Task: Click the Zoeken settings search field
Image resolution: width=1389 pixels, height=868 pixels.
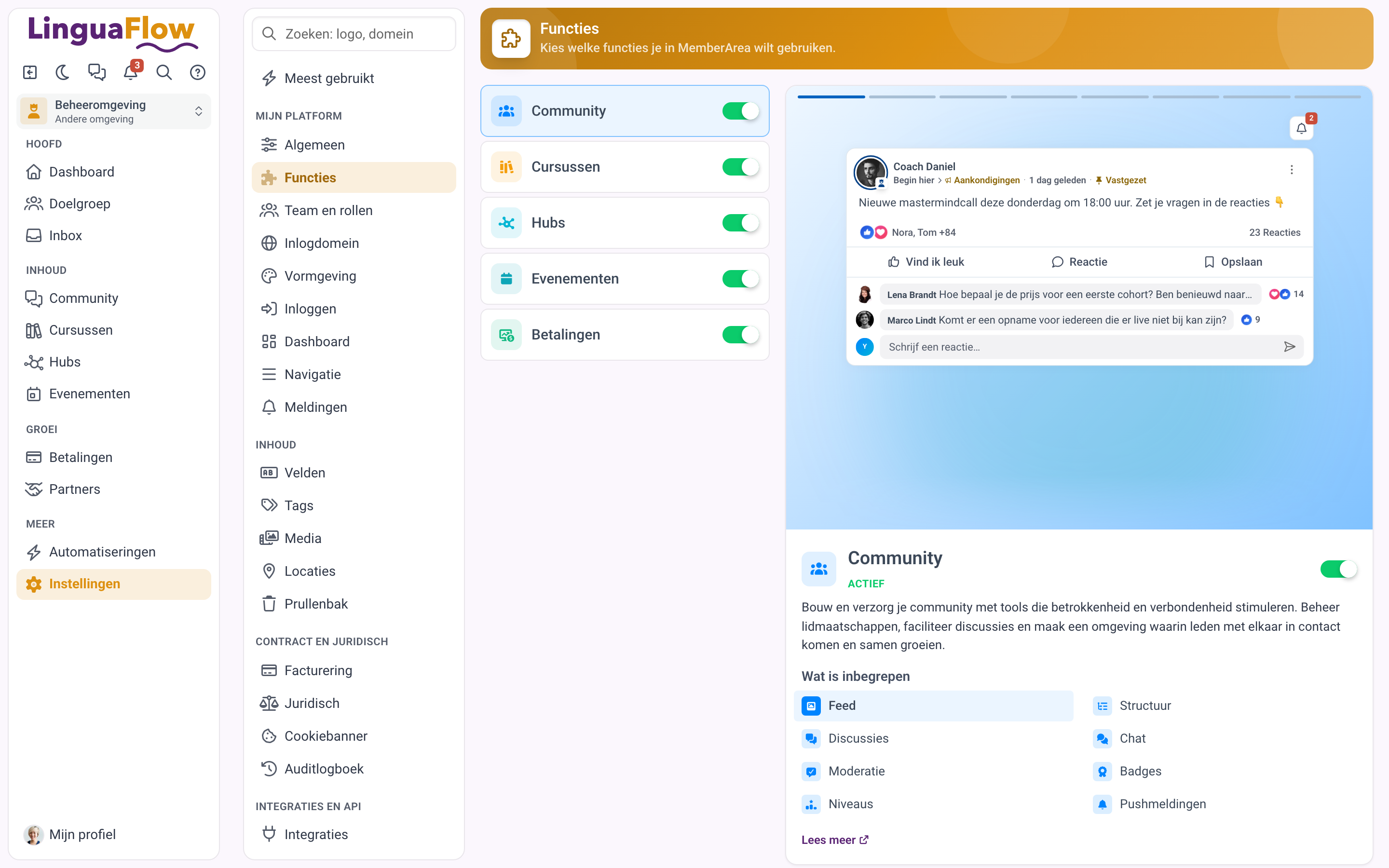Action: (x=354, y=34)
